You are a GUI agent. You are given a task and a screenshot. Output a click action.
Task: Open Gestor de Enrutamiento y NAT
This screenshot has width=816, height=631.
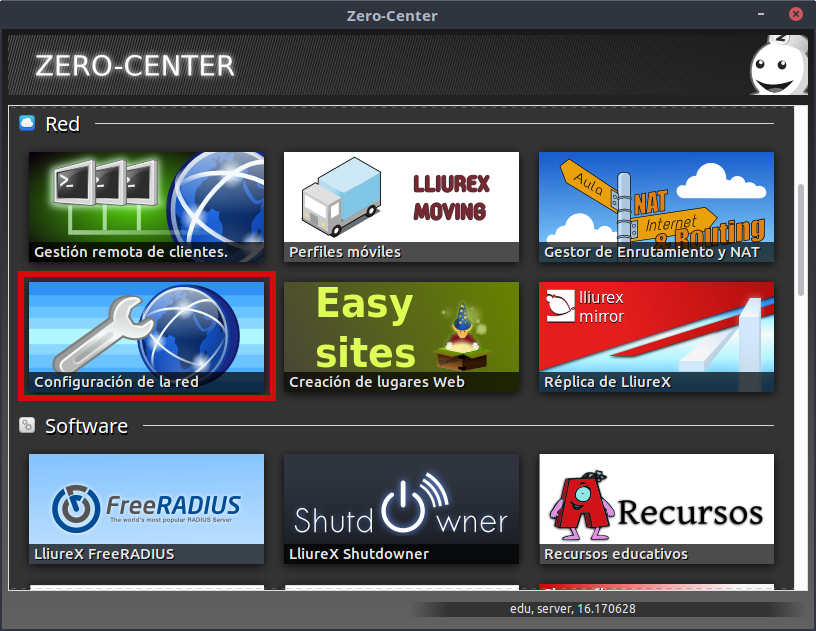pyautogui.click(x=656, y=207)
